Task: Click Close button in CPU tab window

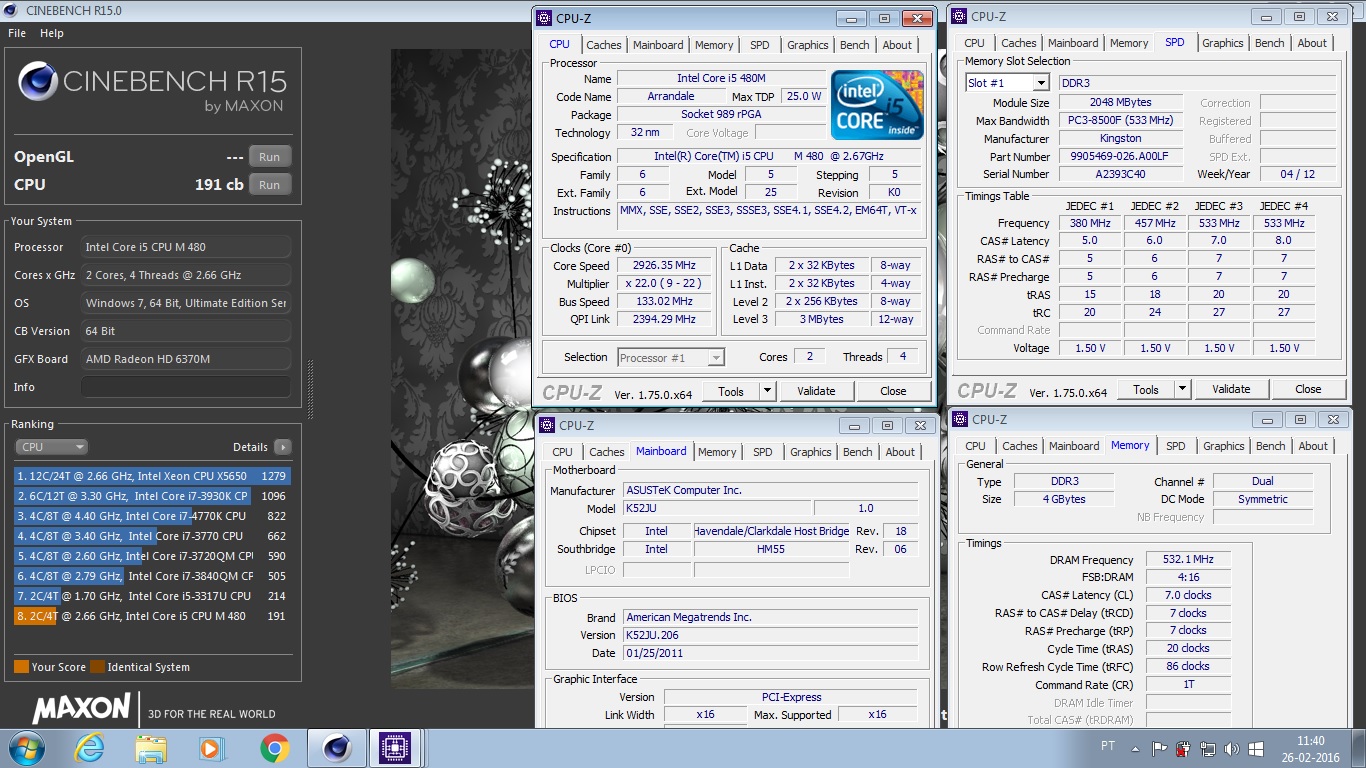Action: pos(893,391)
